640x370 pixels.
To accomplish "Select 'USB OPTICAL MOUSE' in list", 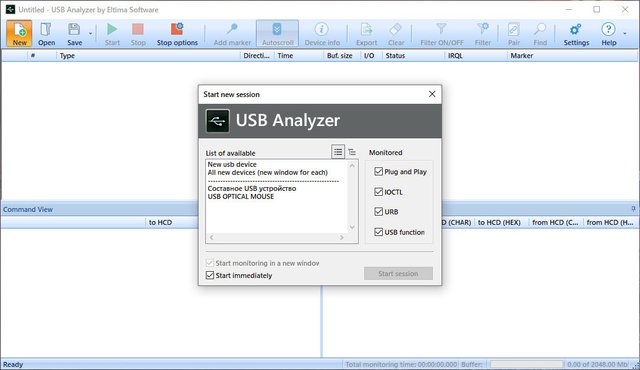I will pyautogui.click(x=240, y=197).
